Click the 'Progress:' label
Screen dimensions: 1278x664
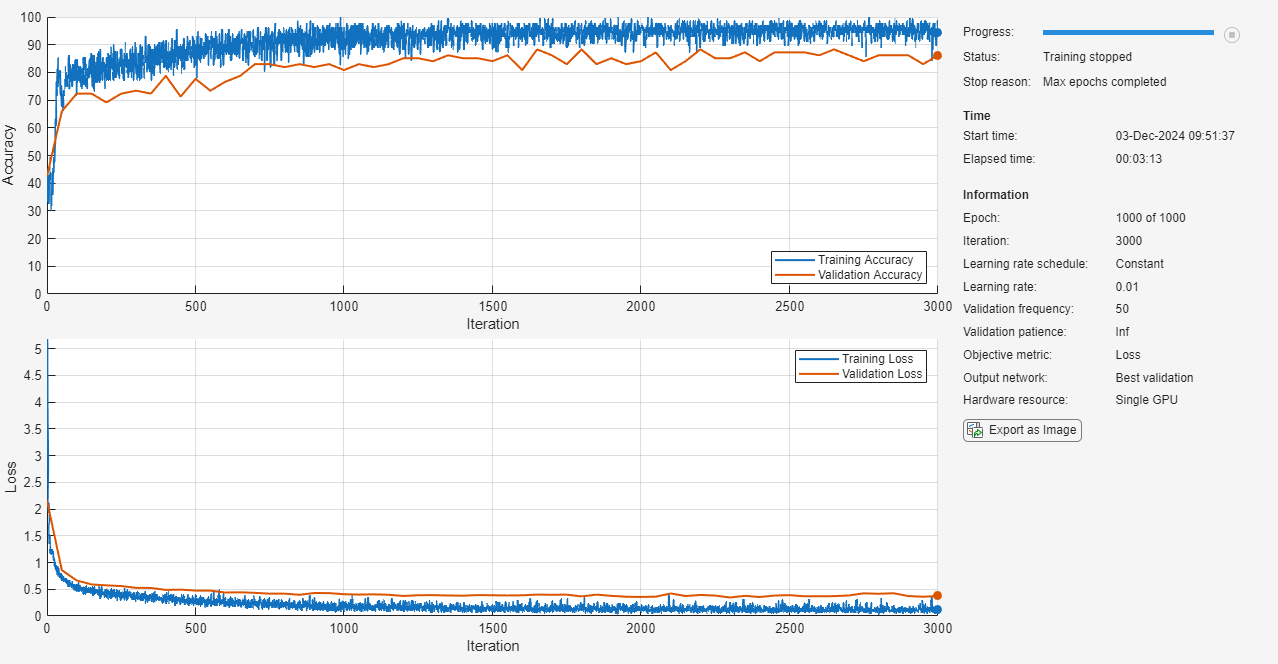pos(988,33)
